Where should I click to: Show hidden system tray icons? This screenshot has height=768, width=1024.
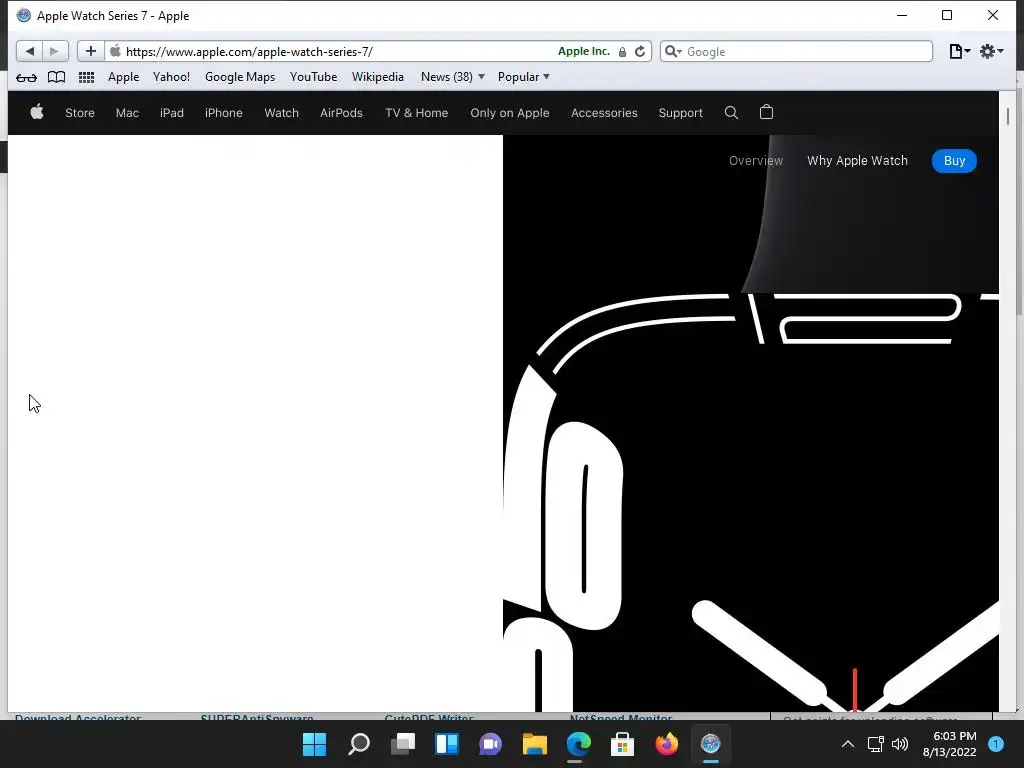(x=848, y=744)
